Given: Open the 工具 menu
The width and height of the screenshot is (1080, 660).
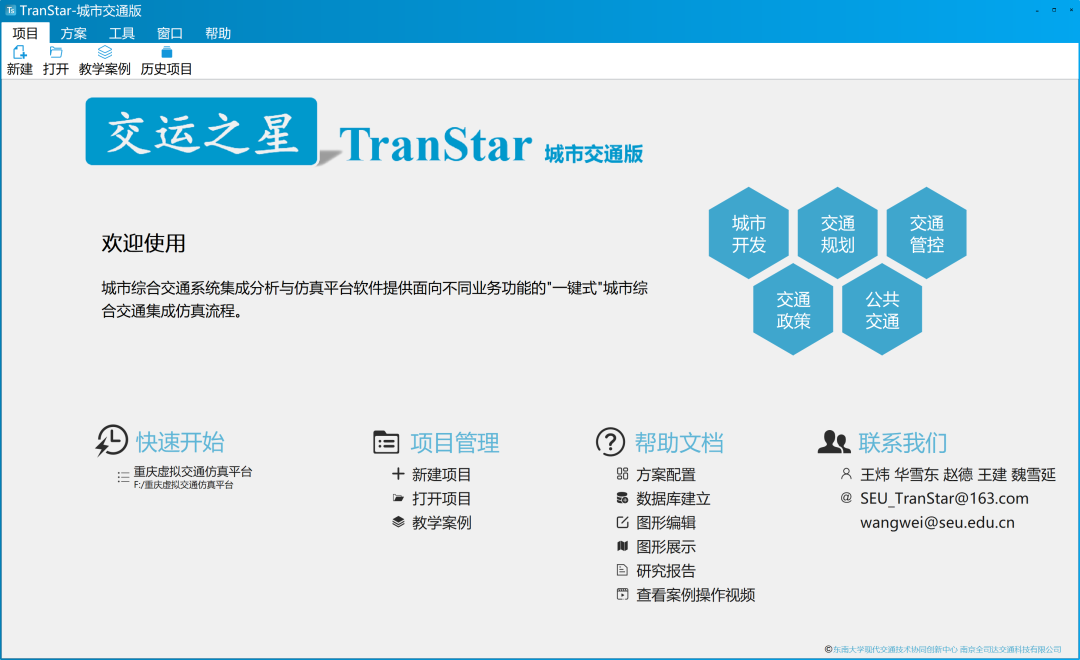Looking at the screenshot, I should click(x=122, y=33).
